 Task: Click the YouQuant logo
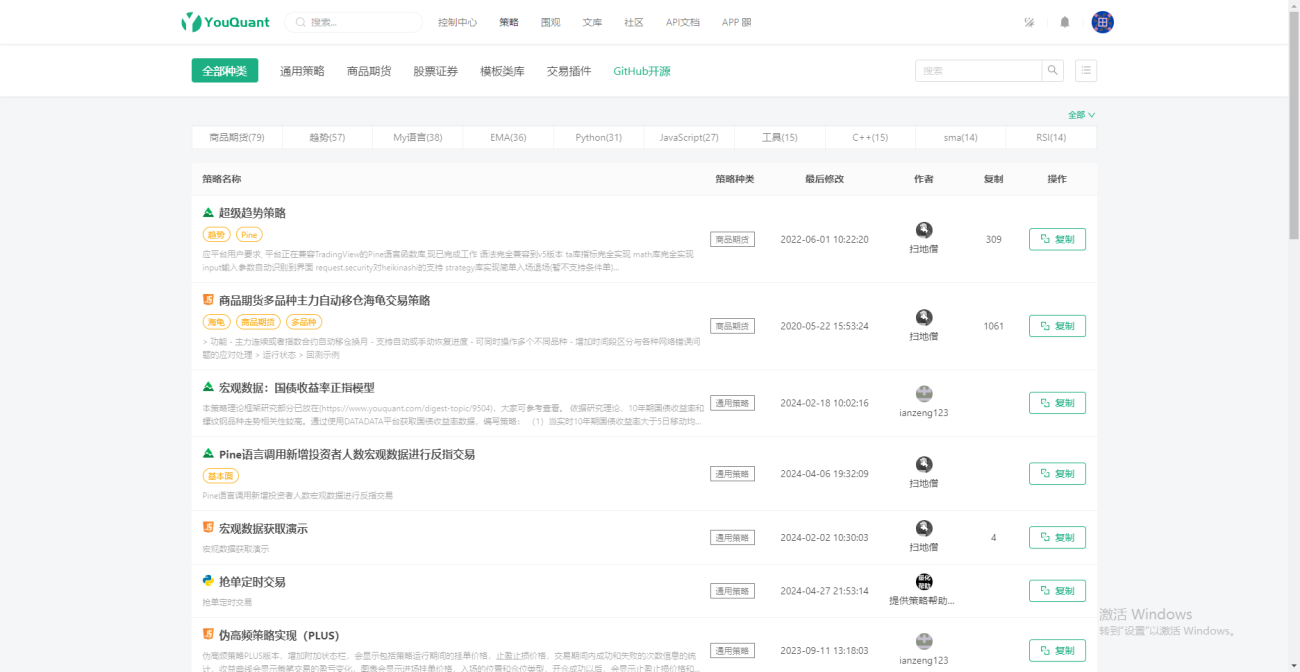point(226,22)
